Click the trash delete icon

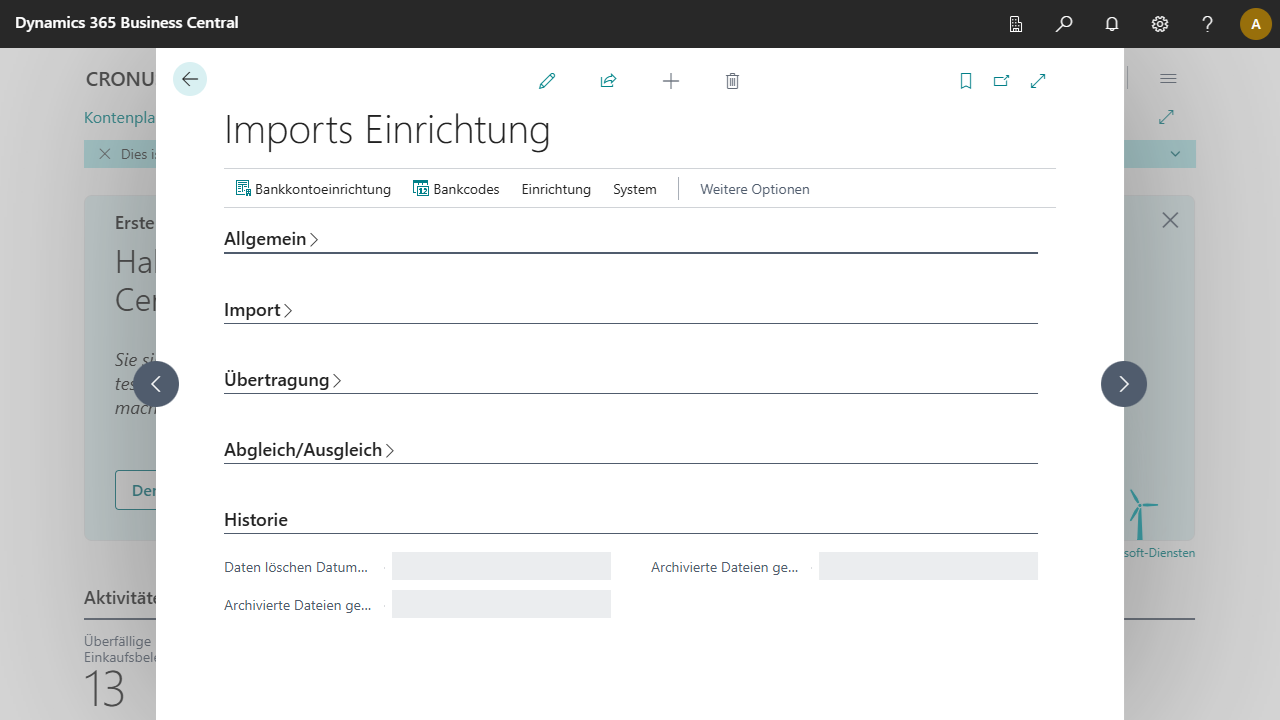click(x=732, y=81)
